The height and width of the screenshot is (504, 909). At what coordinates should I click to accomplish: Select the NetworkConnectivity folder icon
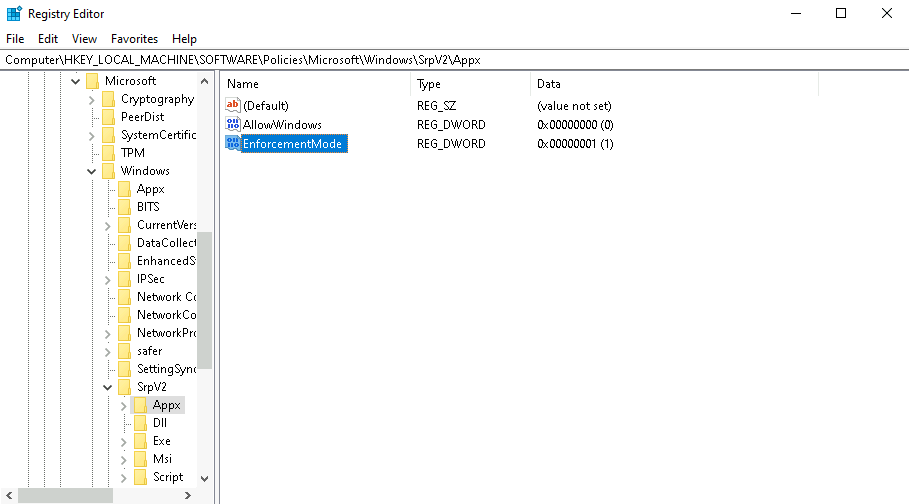[125, 315]
